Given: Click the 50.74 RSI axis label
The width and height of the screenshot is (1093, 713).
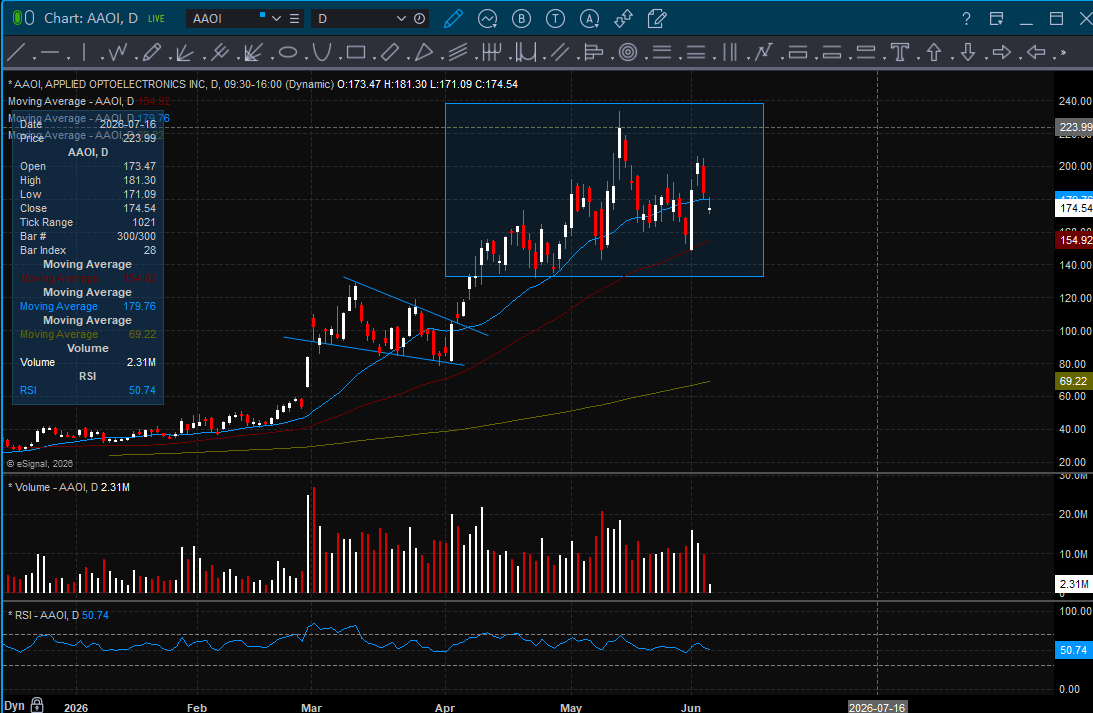Looking at the screenshot, I should click(x=1073, y=650).
